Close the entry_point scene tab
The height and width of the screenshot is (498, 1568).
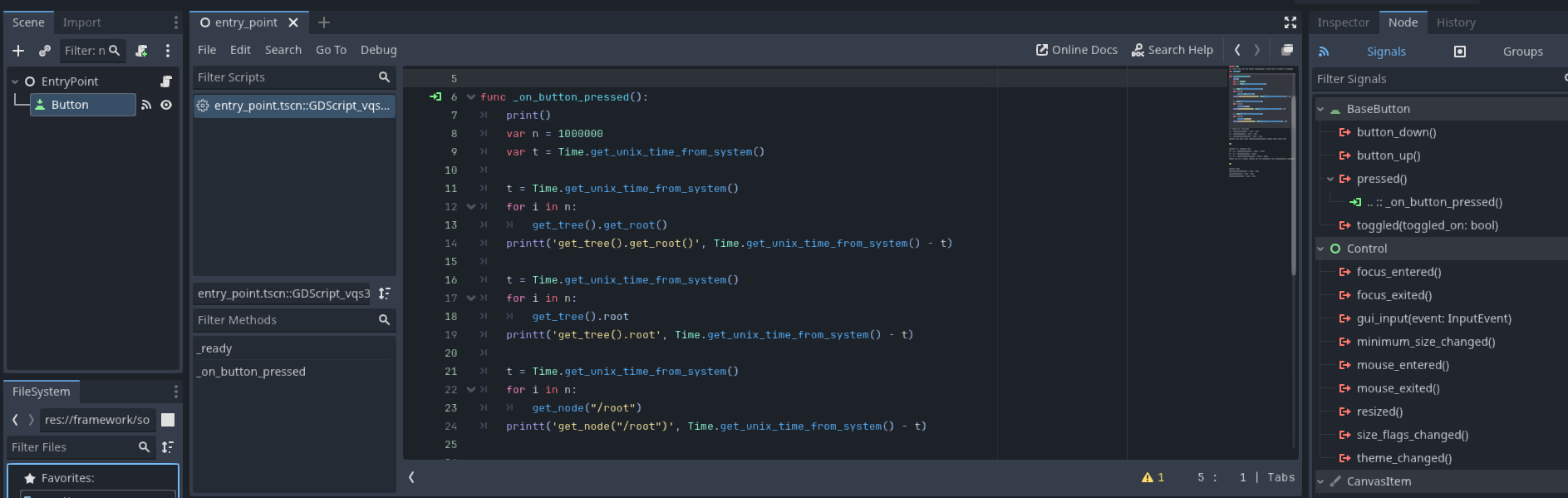pos(293,22)
